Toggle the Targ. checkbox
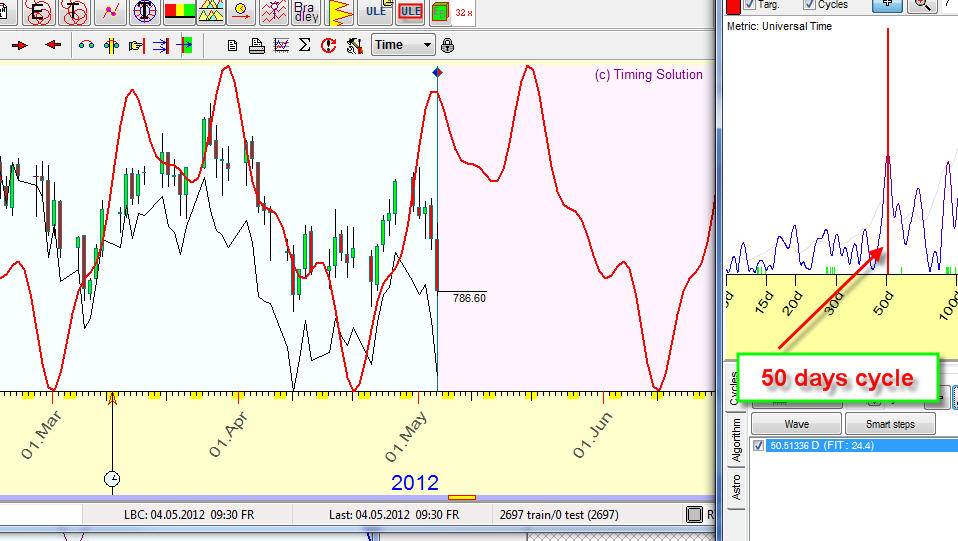This screenshot has height=541, width=958. [750, 4]
